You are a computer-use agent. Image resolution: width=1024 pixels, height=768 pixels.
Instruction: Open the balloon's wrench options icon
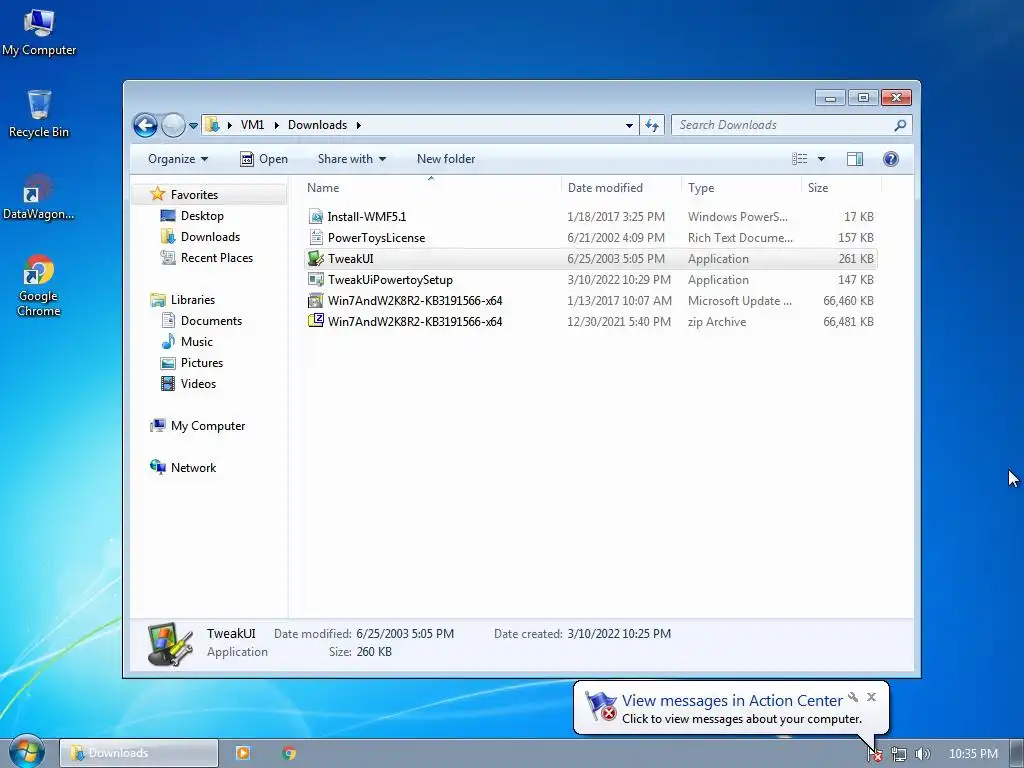853,697
